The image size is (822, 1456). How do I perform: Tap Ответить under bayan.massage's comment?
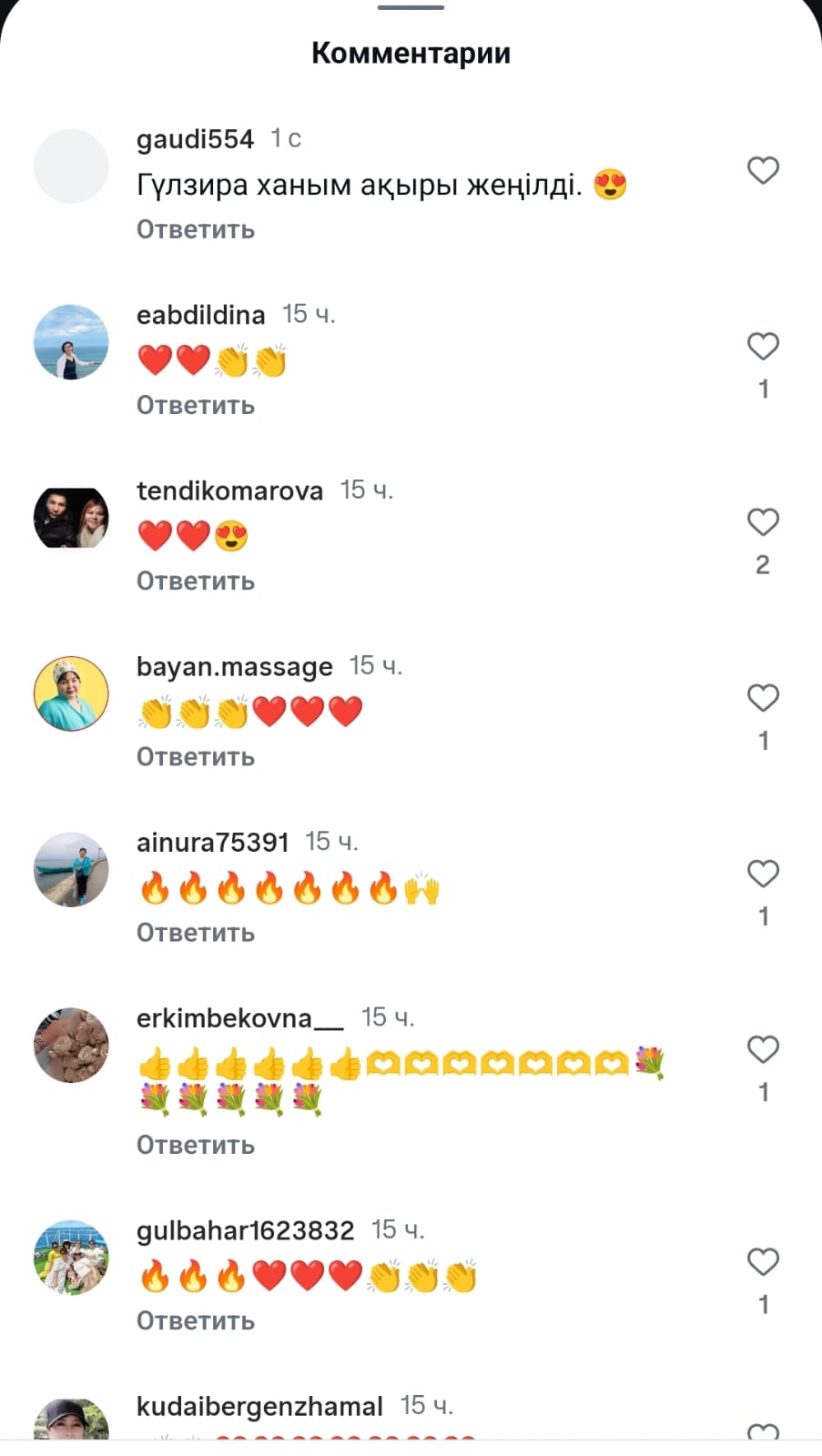pos(196,756)
